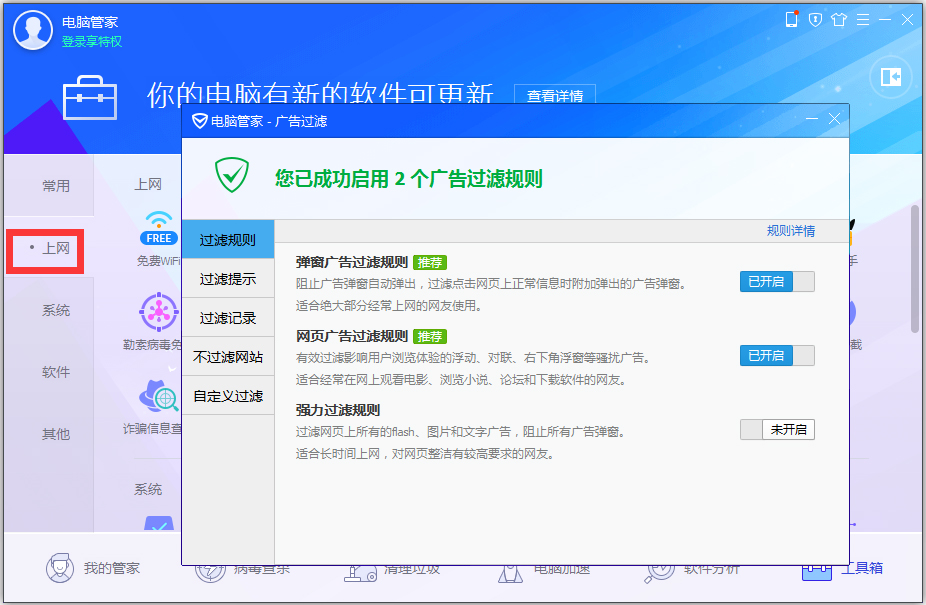Click the 我的管家 icon in bottom bar

tap(60, 568)
